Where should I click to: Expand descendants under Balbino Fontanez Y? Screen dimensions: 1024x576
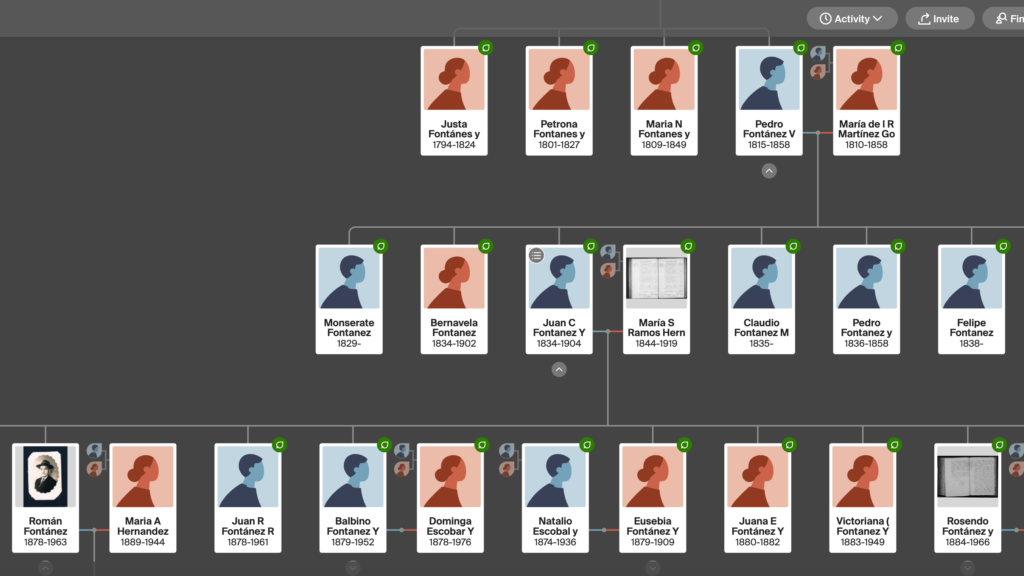[x=353, y=568]
